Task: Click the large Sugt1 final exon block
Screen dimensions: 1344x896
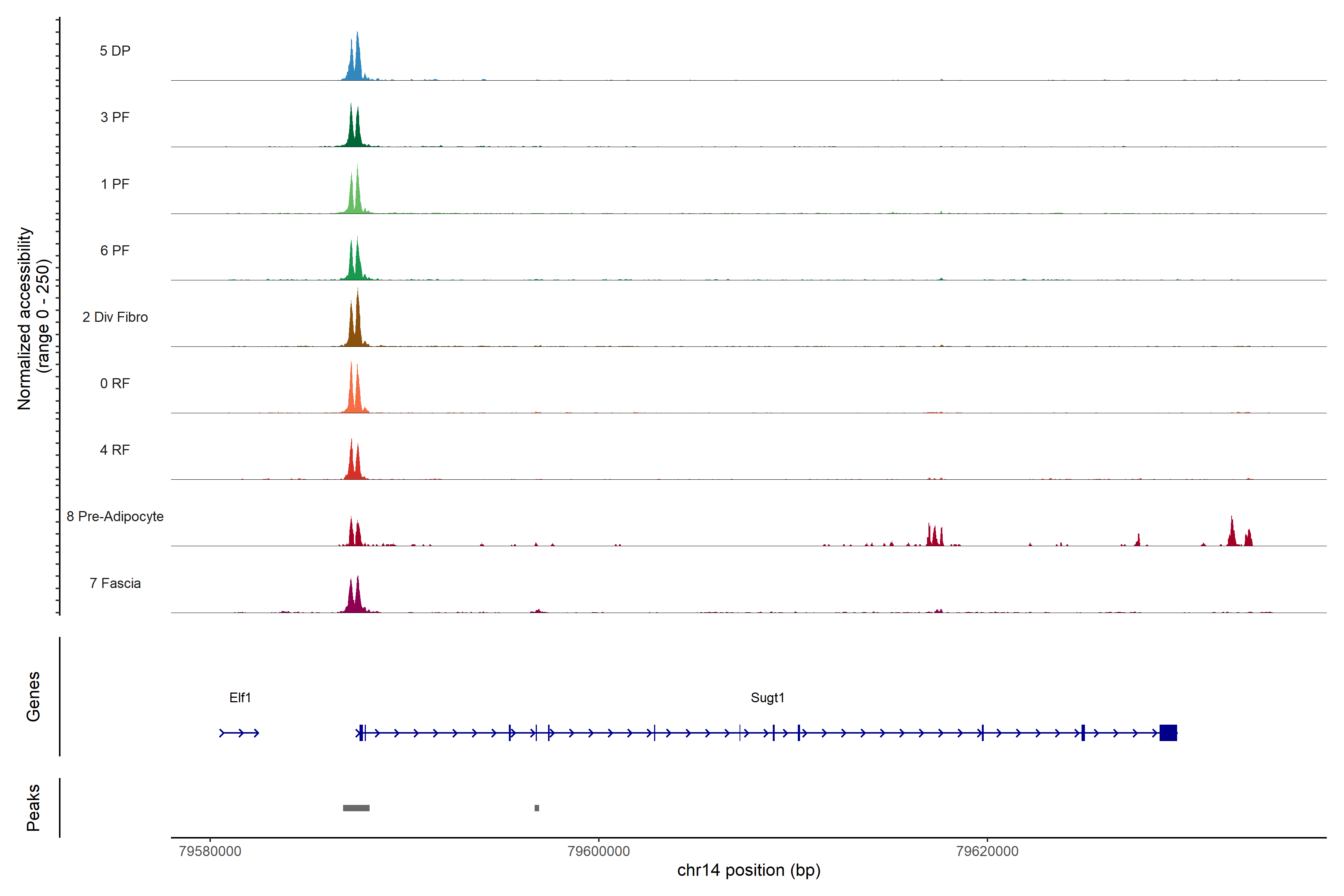Action: (1168, 732)
